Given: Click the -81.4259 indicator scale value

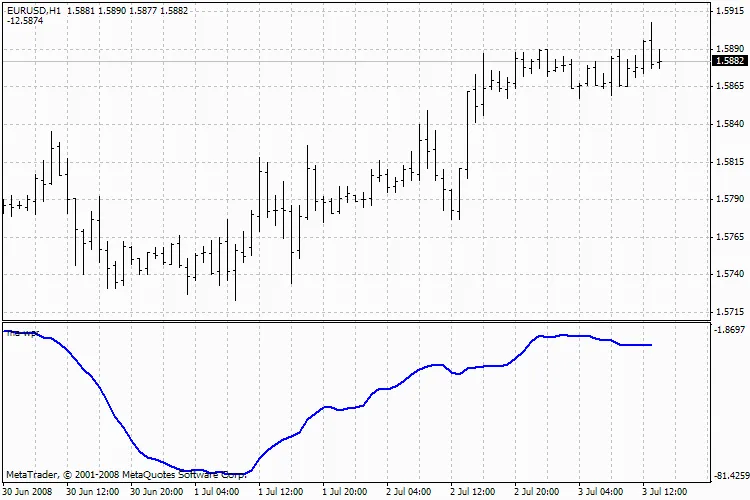Looking at the screenshot, I should point(727,476).
